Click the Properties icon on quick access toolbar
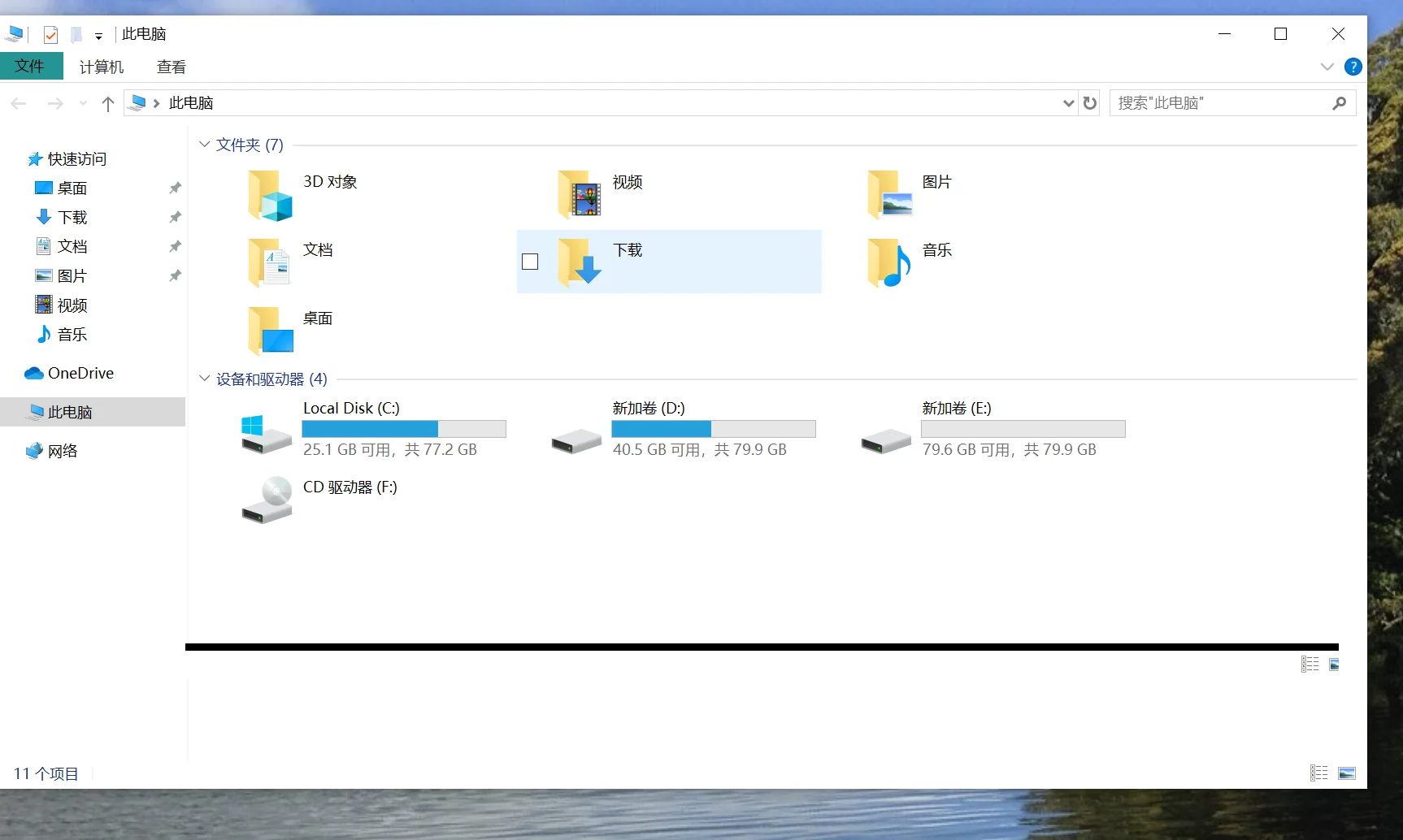The image size is (1403, 840). coord(50,35)
